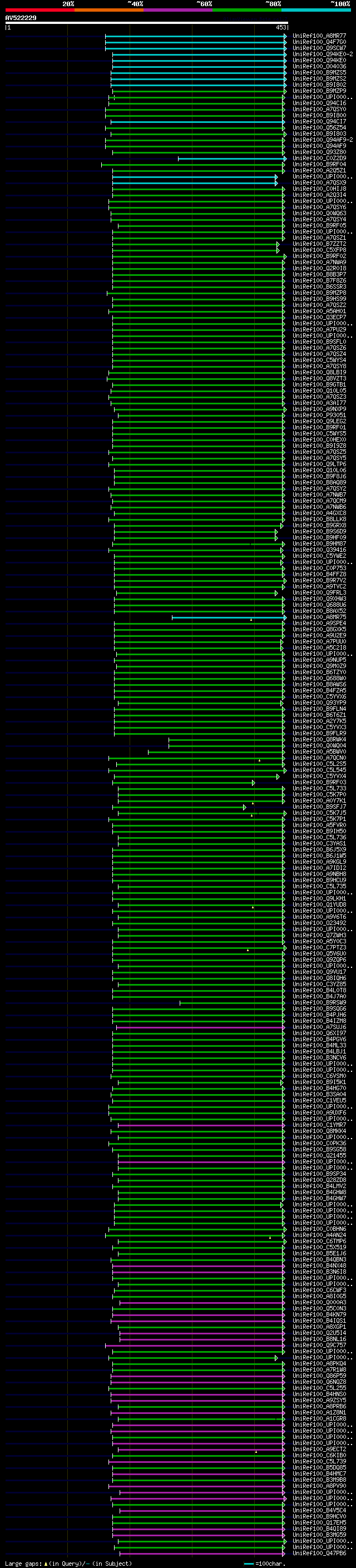The height and width of the screenshot is (1568, 356).
Task: Click hit label UniRef100_C0HIJ8
Action: [319, 189]
